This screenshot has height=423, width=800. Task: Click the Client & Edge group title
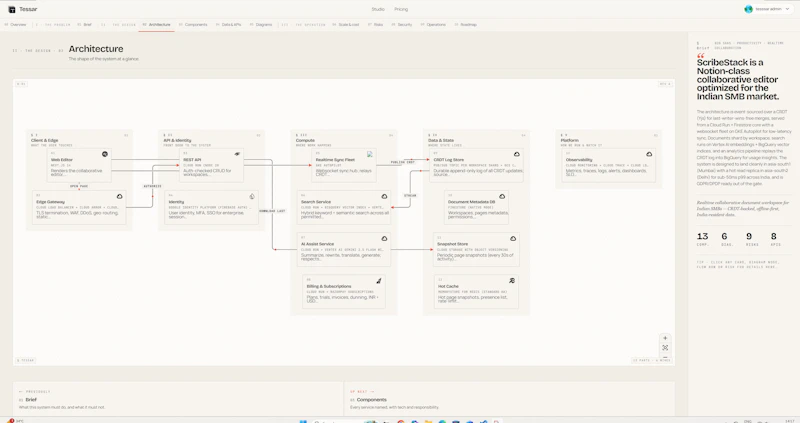point(44,140)
